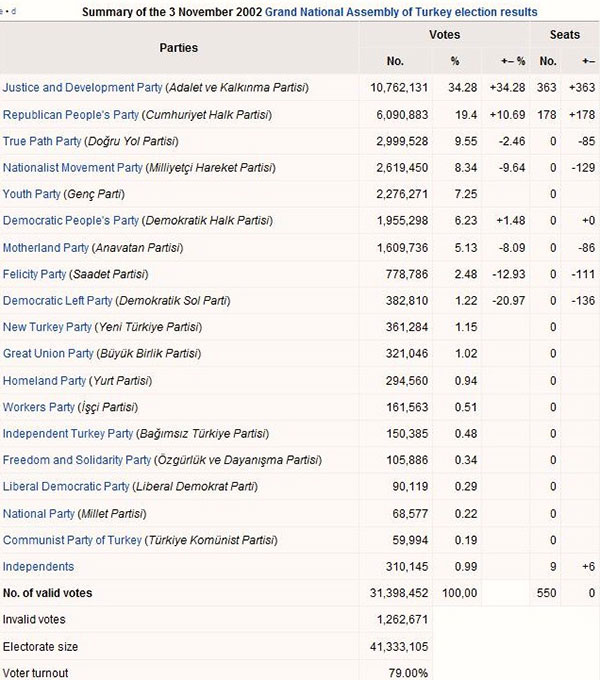Open the Great Union Party link
The width and height of the screenshot is (600, 680).
[x=48, y=353]
